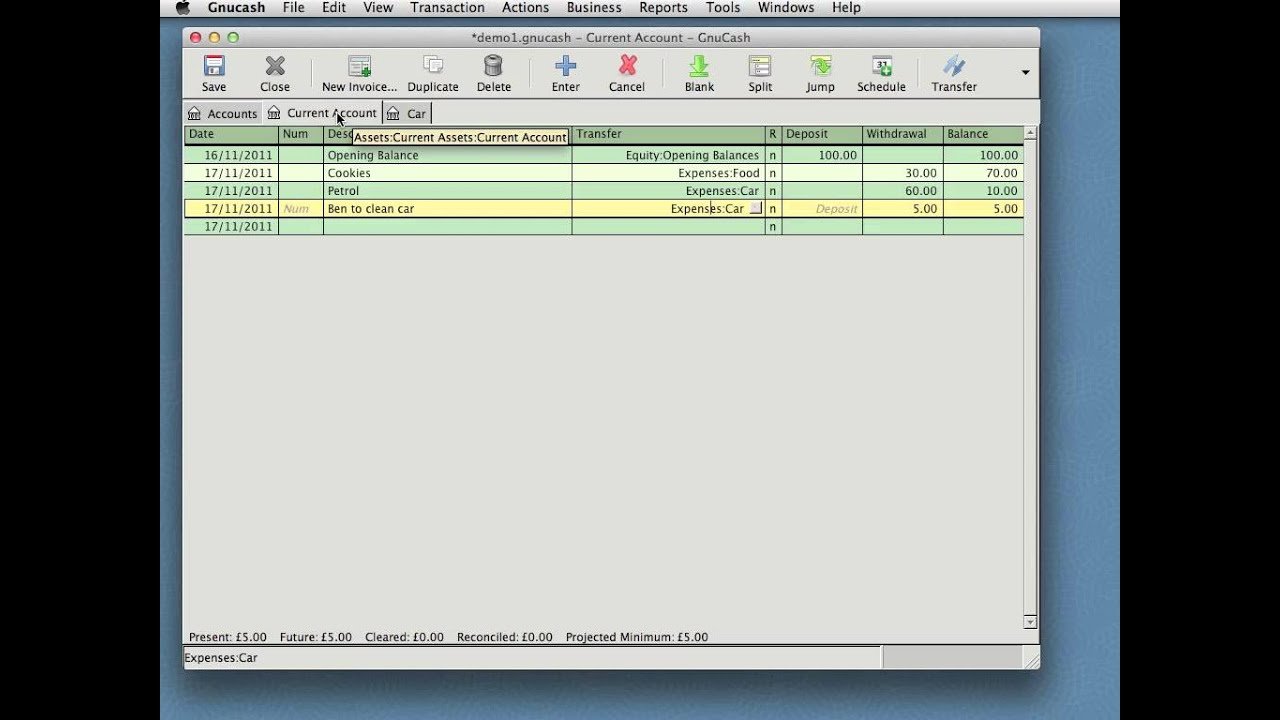The height and width of the screenshot is (720, 1280).
Task: Open the Edit menu
Action: pos(334,8)
